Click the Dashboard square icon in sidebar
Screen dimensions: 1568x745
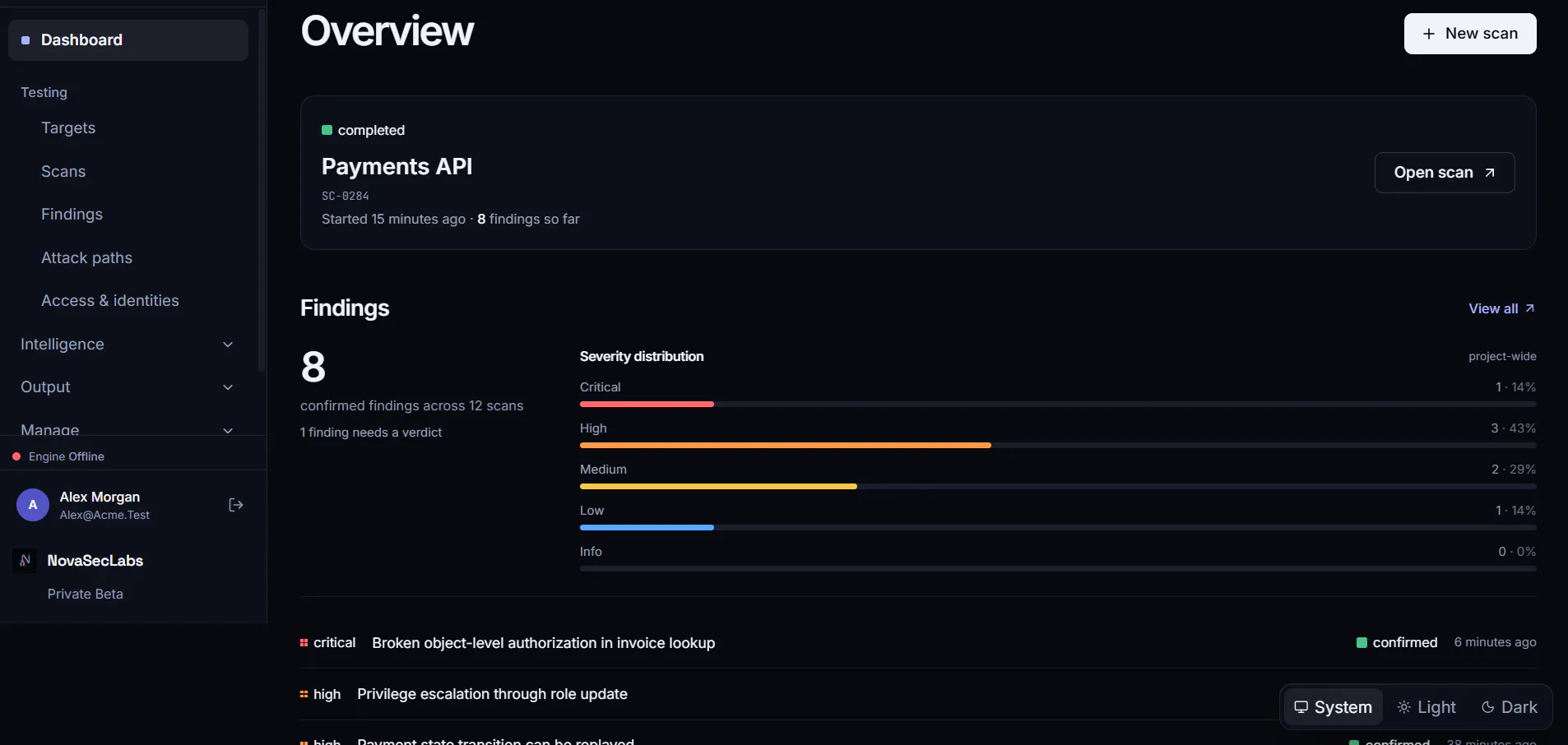click(x=26, y=40)
